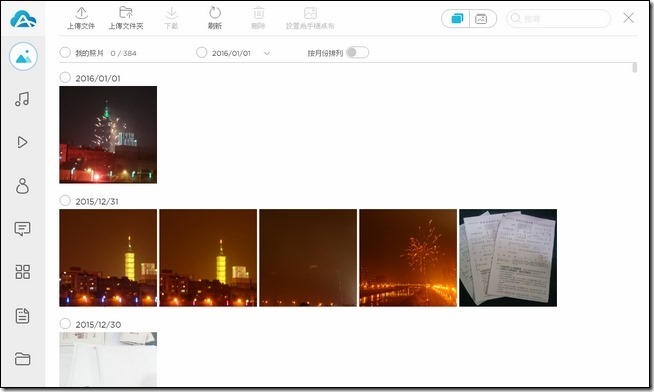
Task: Click set as phone wallpaper icon
Action: point(310,13)
